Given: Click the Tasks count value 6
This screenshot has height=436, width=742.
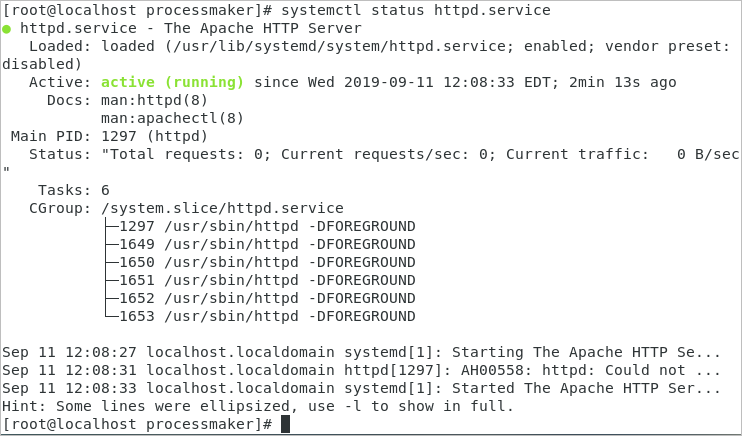Looking at the screenshot, I should [x=105, y=190].
